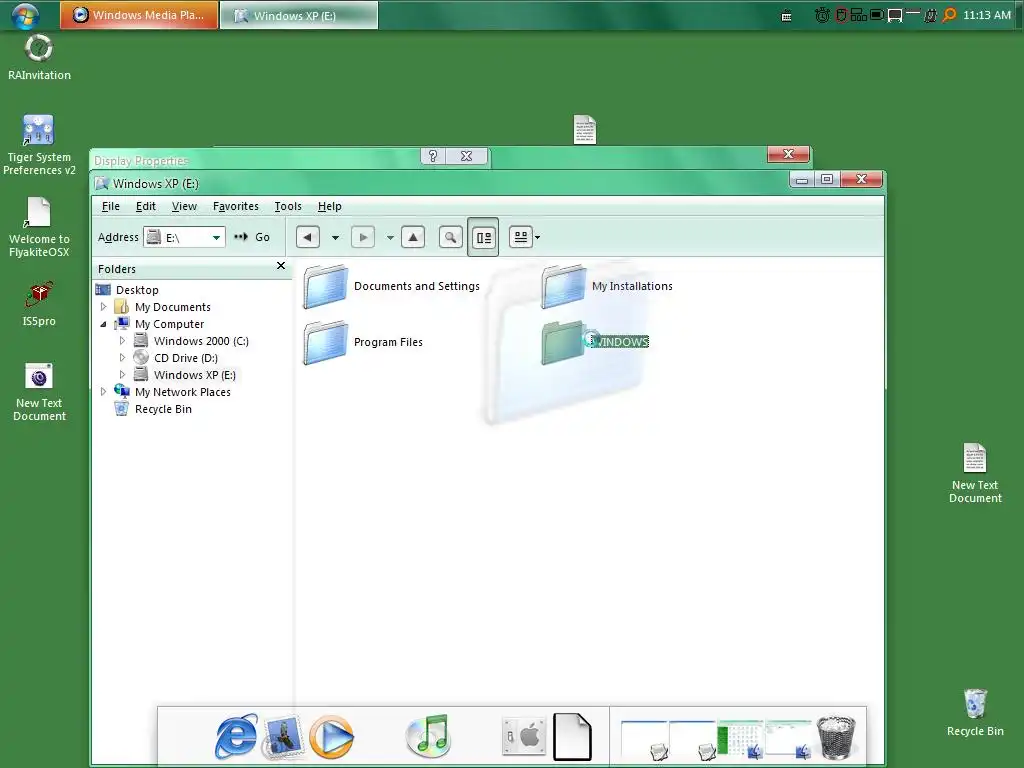Open the Address bar dropdown
This screenshot has height=768, width=1024.
(x=216, y=238)
